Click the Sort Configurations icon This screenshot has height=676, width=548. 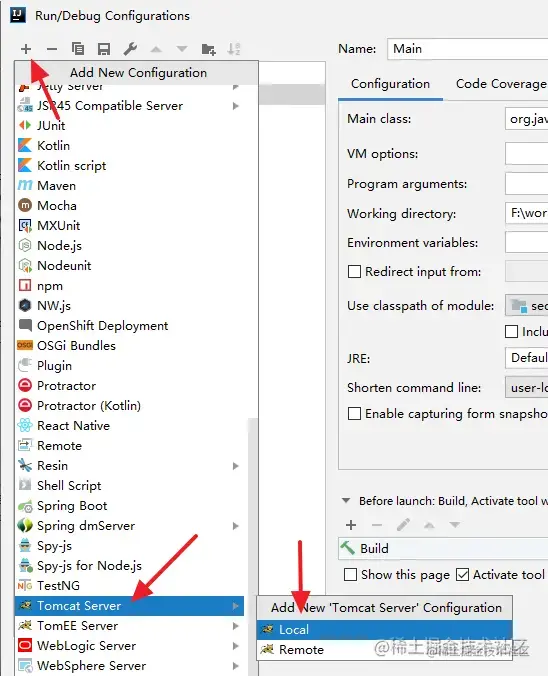tap(234, 49)
